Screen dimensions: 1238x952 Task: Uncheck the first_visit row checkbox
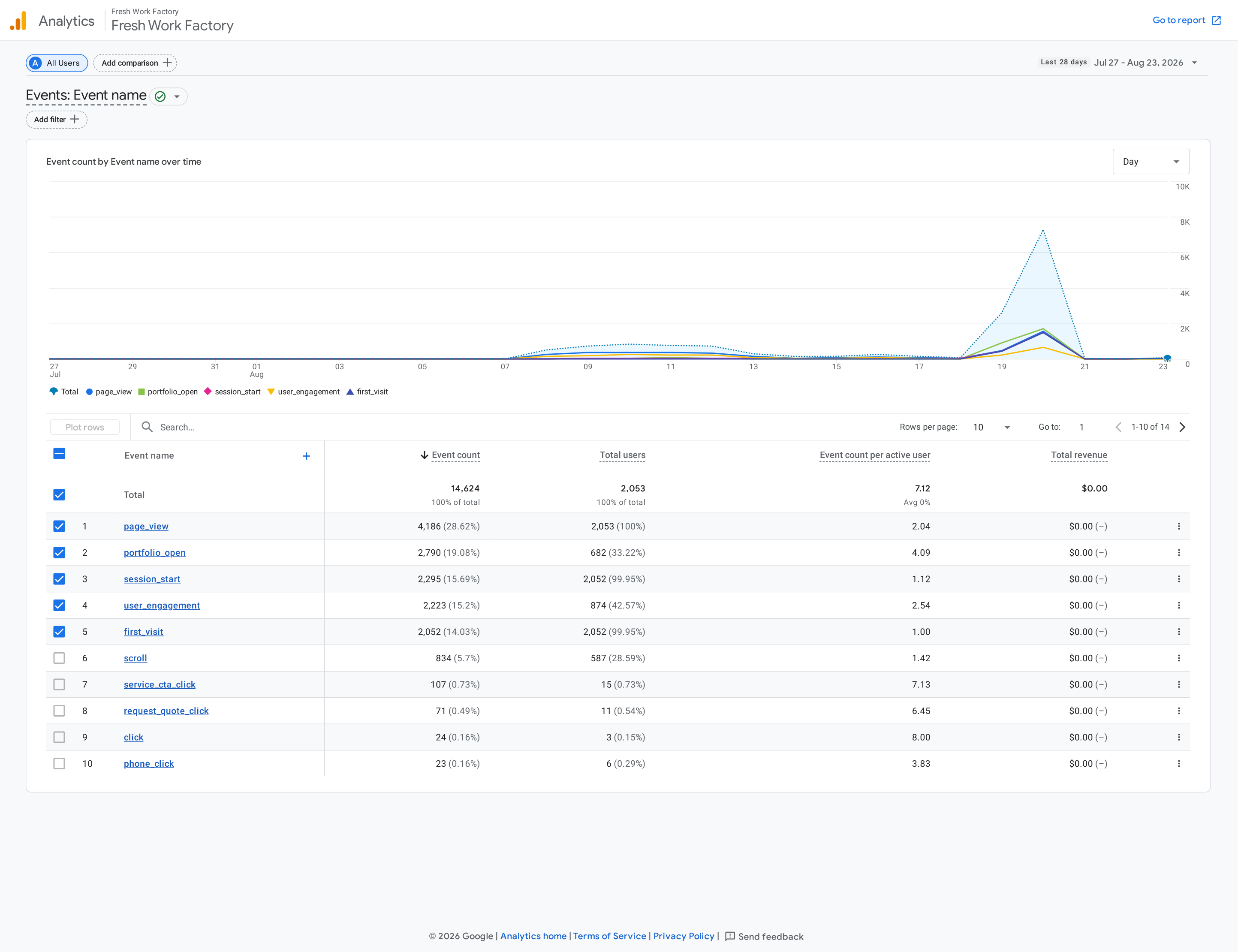pyautogui.click(x=59, y=632)
